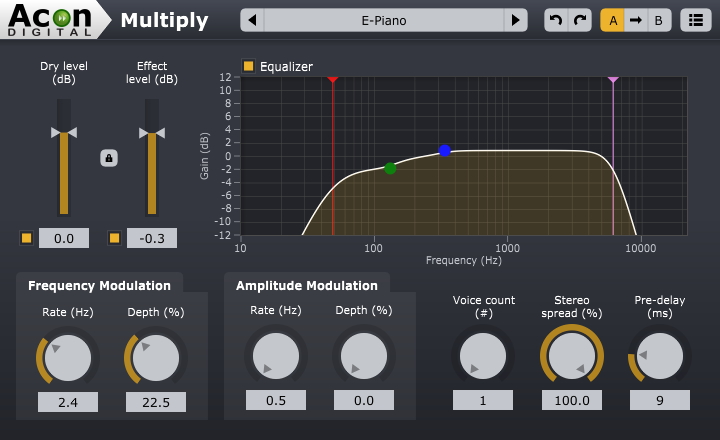Click the Effect level value field -0.3
720x440 pixels.
coord(152,238)
